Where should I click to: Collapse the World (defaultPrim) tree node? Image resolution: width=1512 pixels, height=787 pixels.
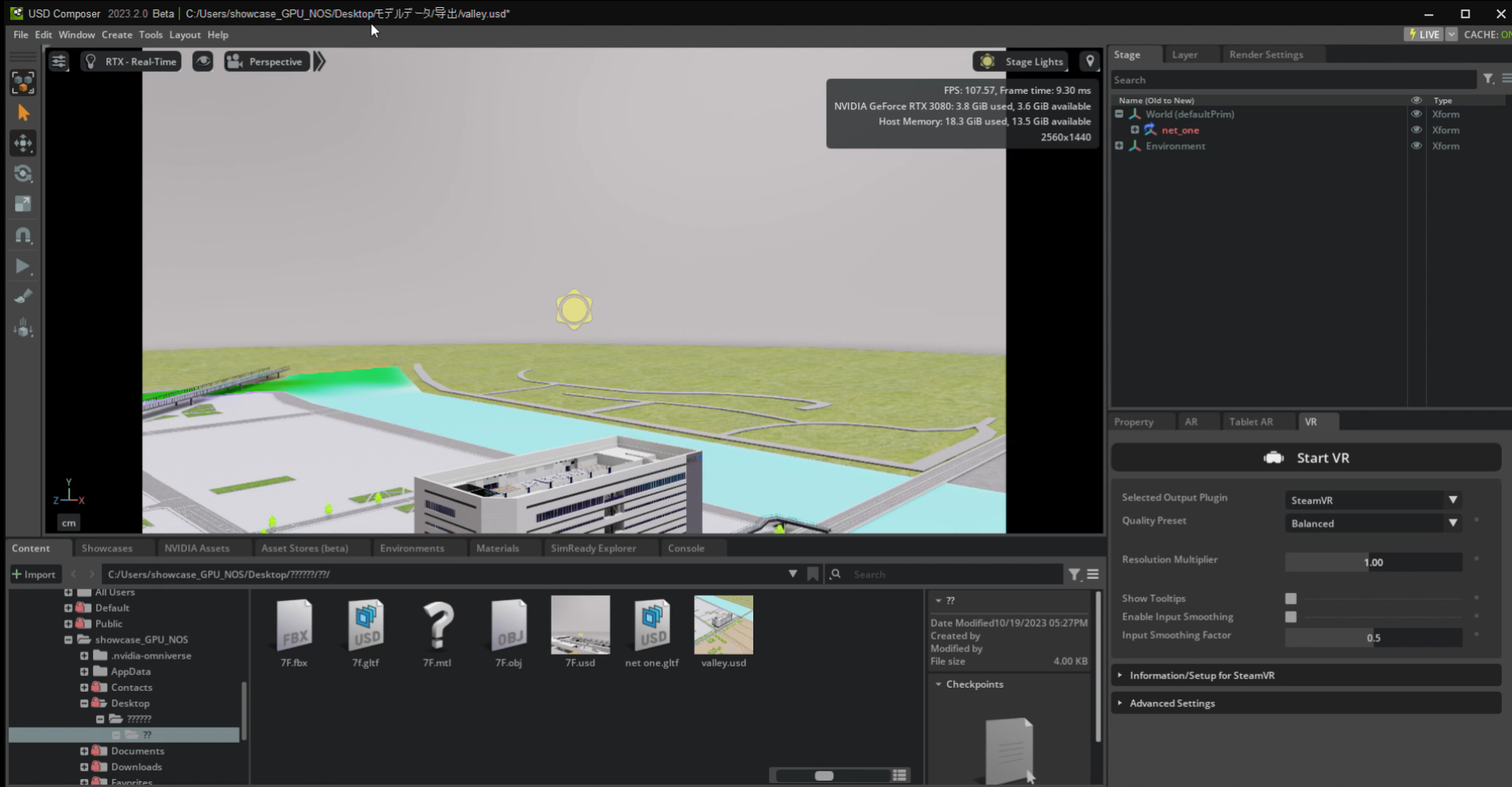coord(1119,114)
